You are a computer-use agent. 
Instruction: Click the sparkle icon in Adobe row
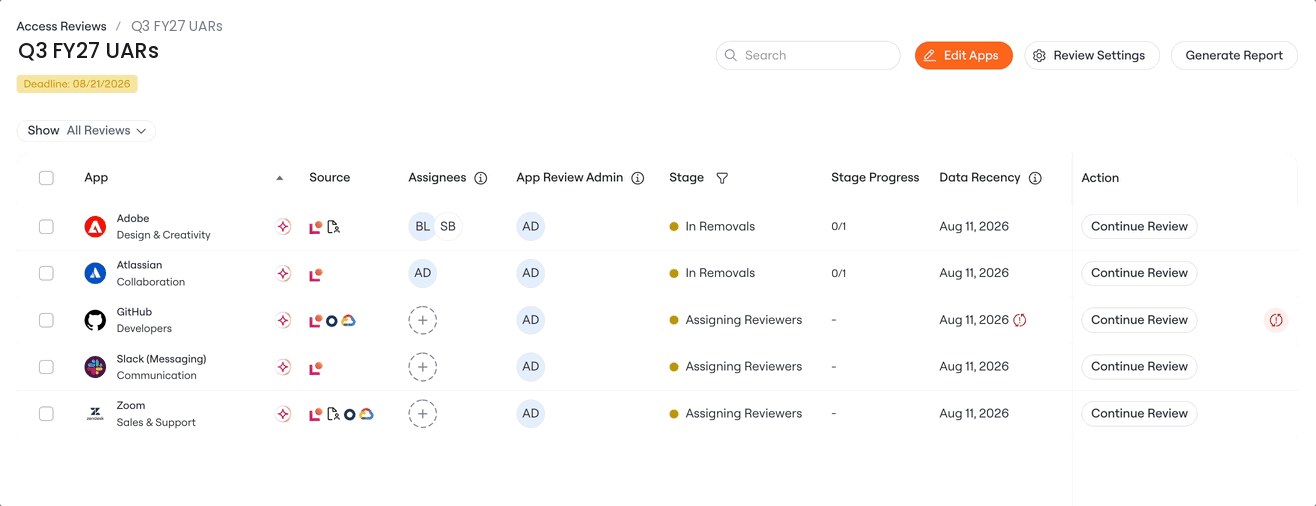[x=284, y=227]
